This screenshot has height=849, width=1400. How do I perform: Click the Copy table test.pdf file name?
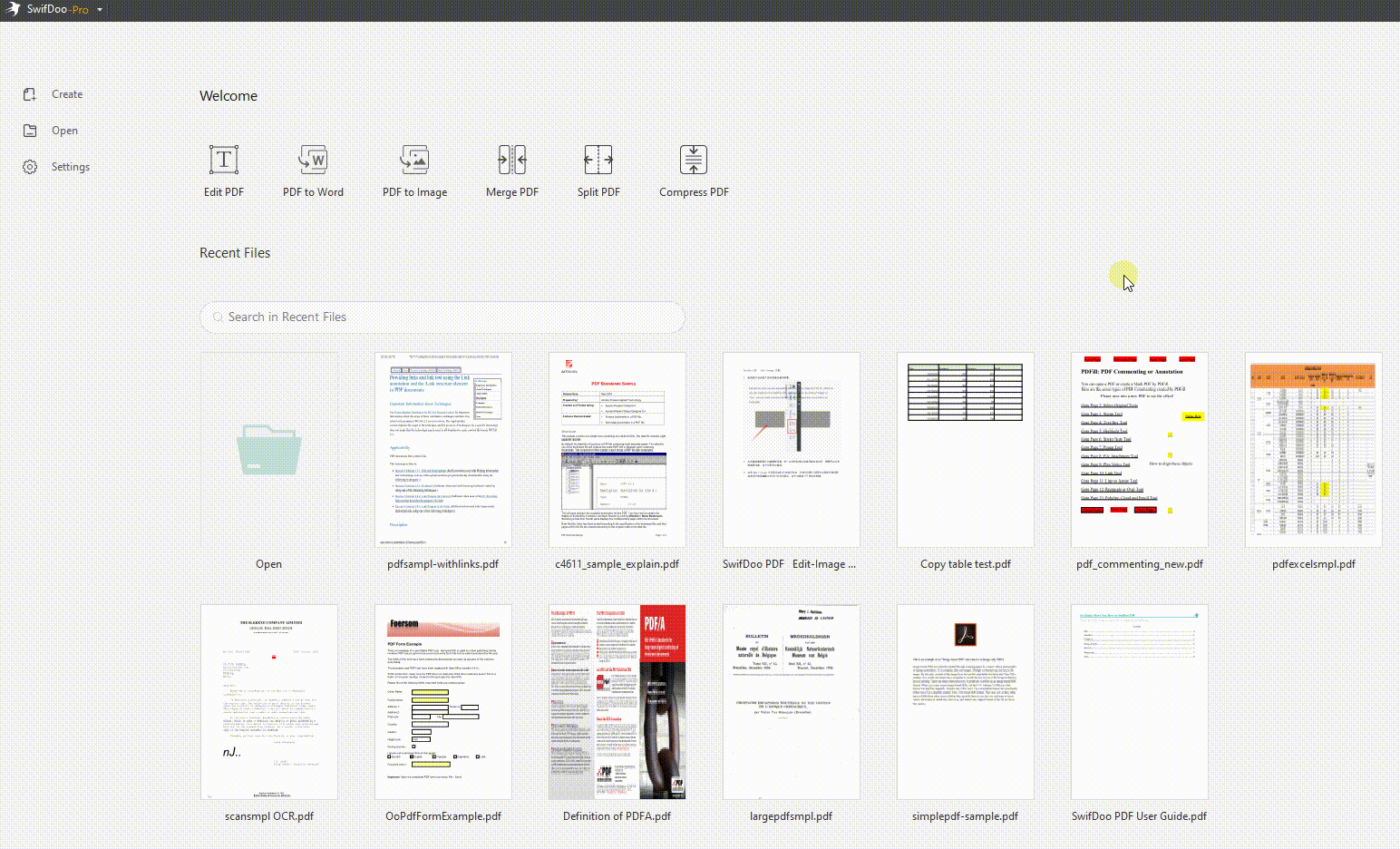[966, 564]
